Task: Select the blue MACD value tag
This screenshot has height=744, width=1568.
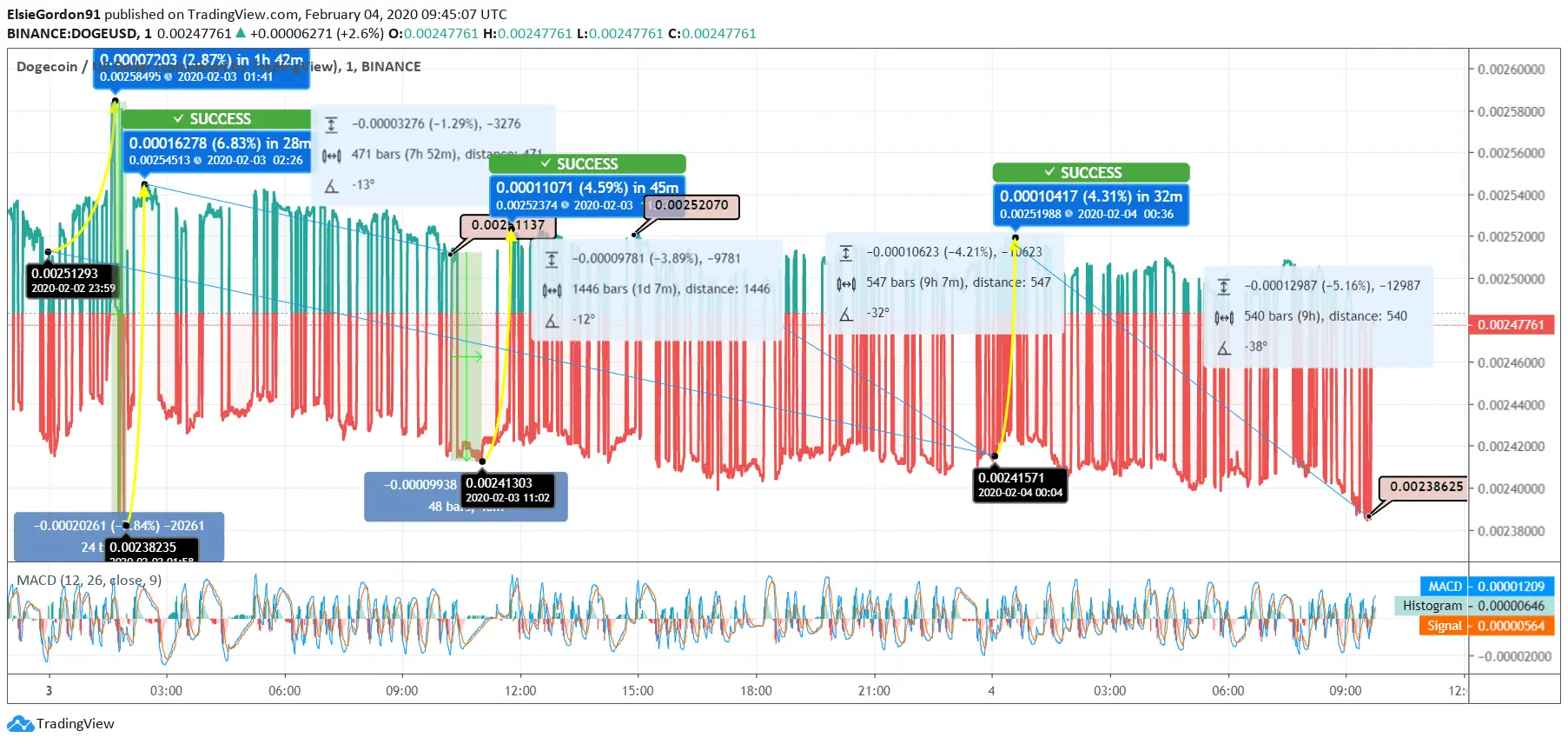Action: pyautogui.click(x=1486, y=587)
